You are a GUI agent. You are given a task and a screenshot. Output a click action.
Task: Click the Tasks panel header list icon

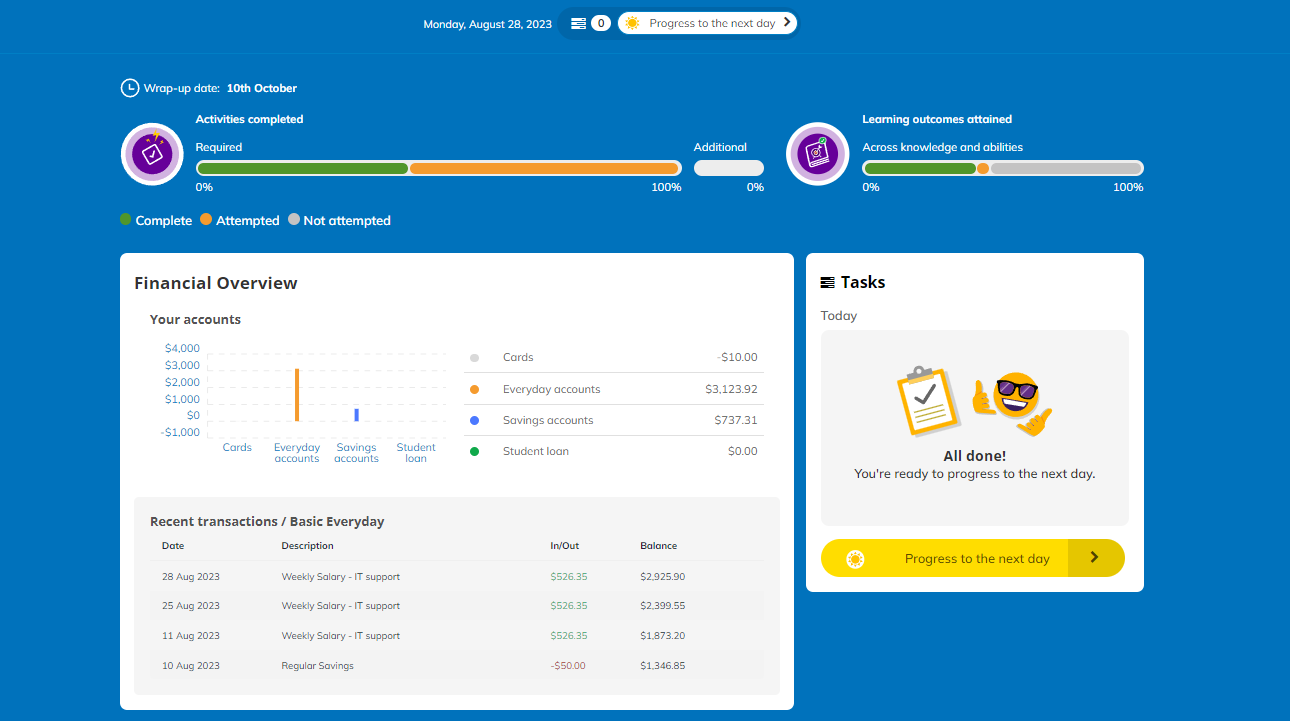point(827,283)
